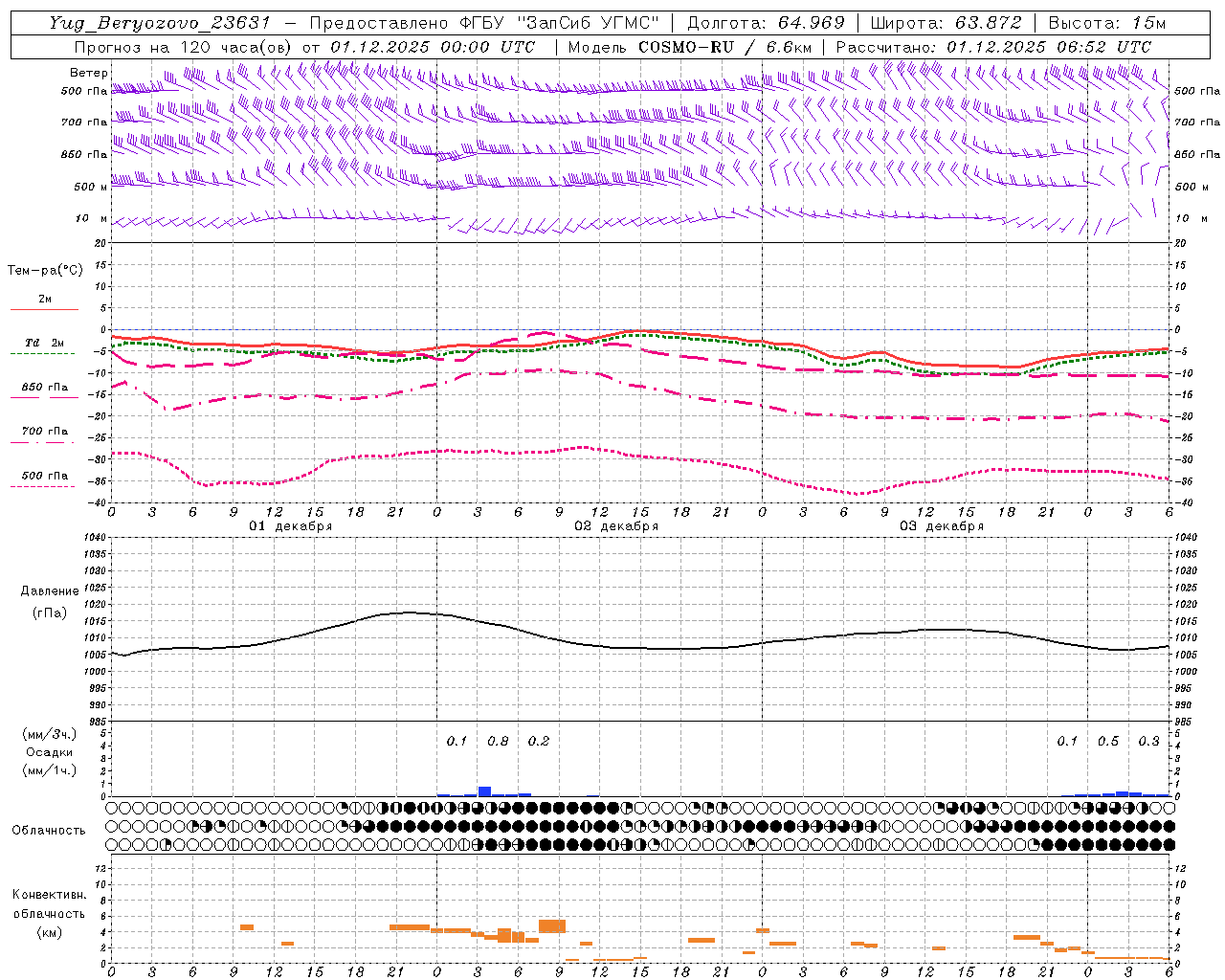Click the station title Yug_Beryozovo_23631
Image resolution: width=1225 pixels, height=980 pixels.
point(160,23)
